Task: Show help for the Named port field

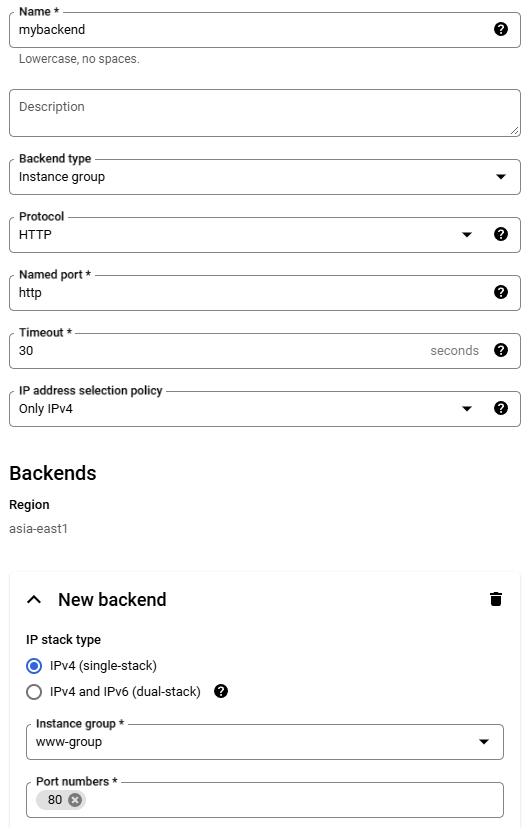Action: coord(500,292)
